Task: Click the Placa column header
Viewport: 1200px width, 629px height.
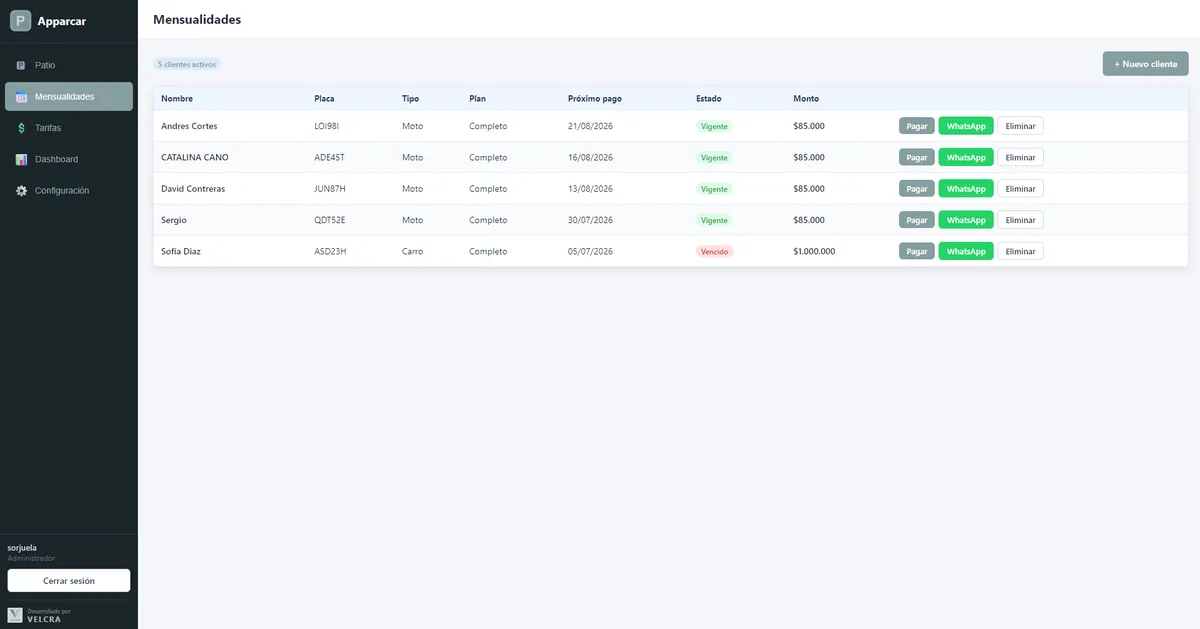Action: point(324,99)
